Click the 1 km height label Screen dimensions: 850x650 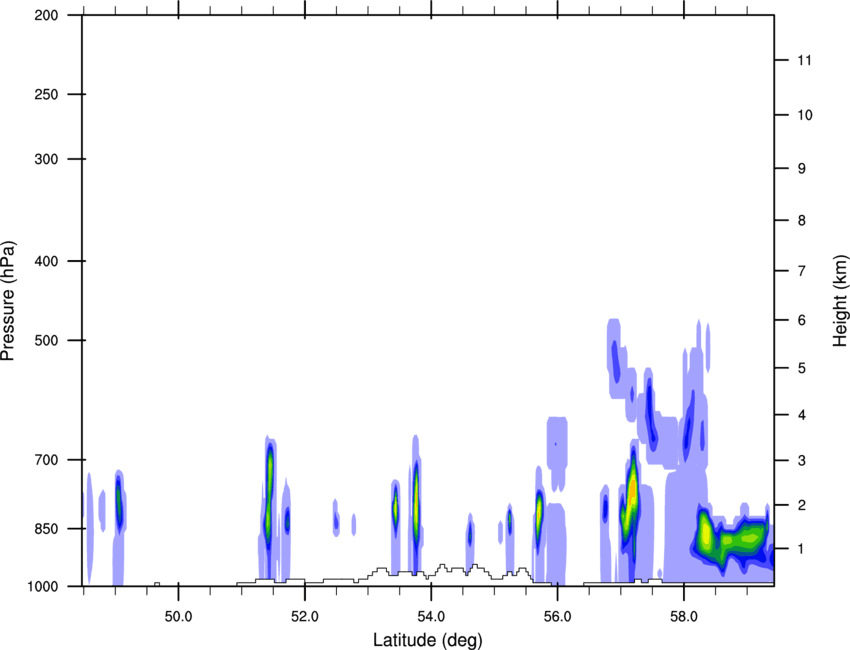click(802, 549)
